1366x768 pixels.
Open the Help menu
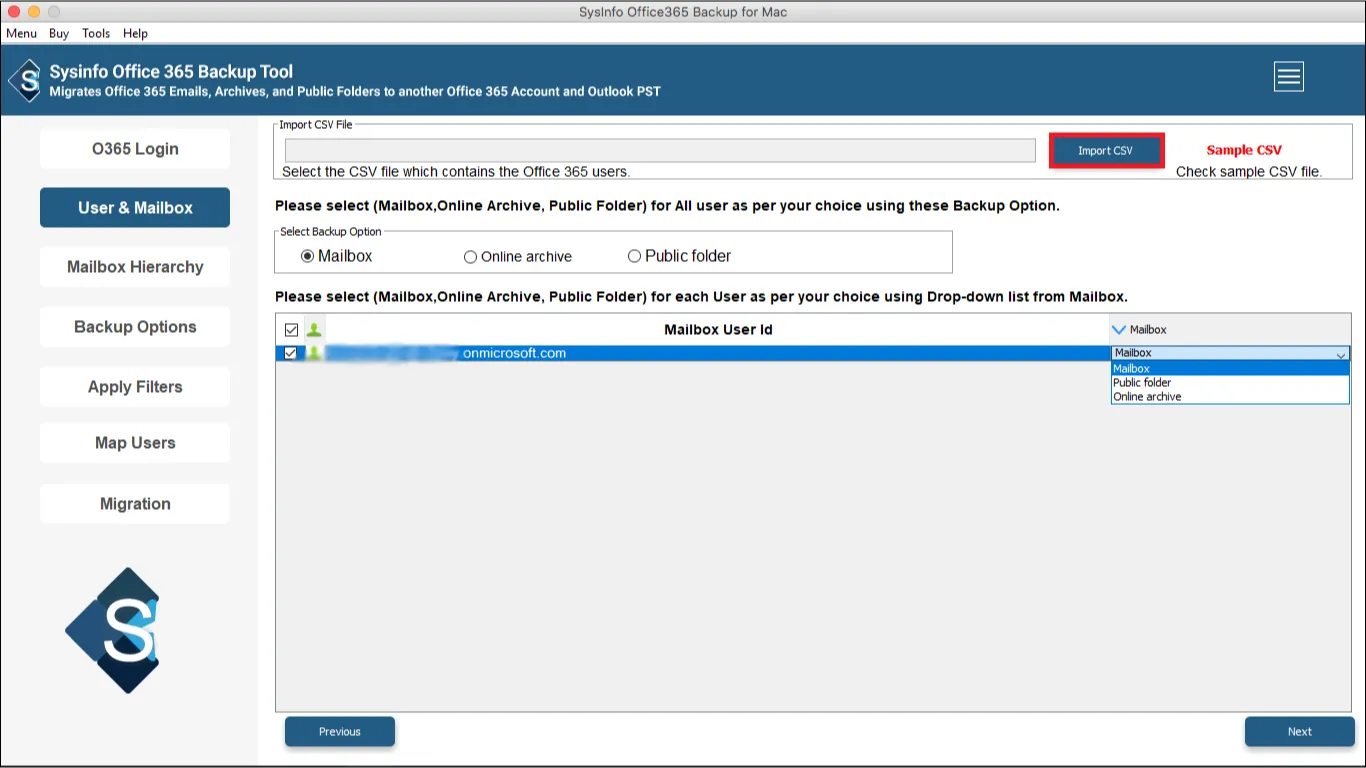[135, 33]
